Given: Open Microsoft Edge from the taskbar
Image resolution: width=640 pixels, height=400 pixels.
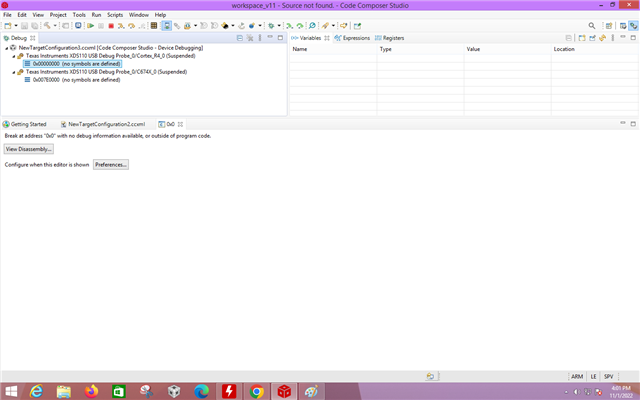Looking at the screenshot, I should [201, 391].
